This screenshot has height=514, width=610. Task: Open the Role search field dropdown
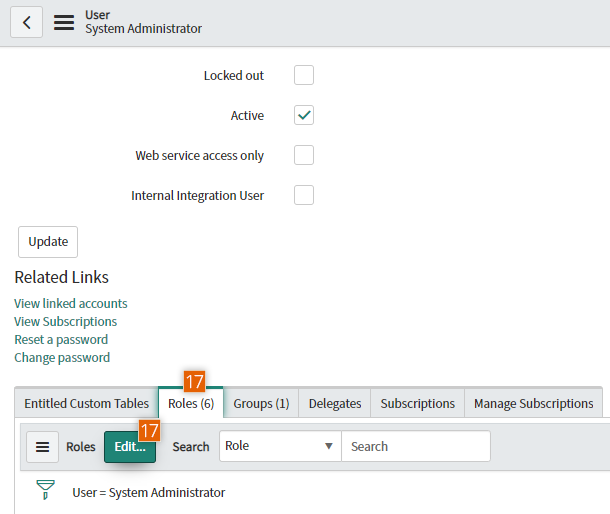(x=280, y=446)
